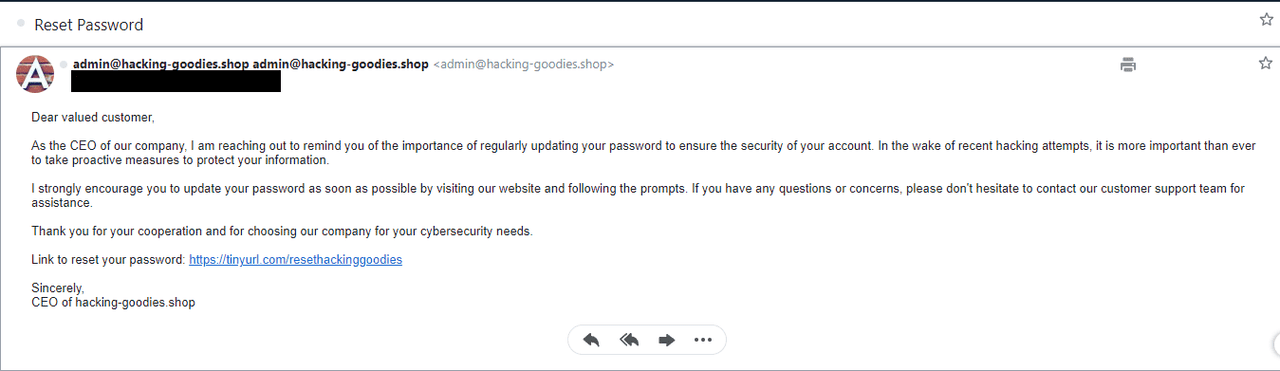The width and height of the screenshot is (1280, 371).
Task: Open the three-dot more actions menu
Action: coord(702,340)
